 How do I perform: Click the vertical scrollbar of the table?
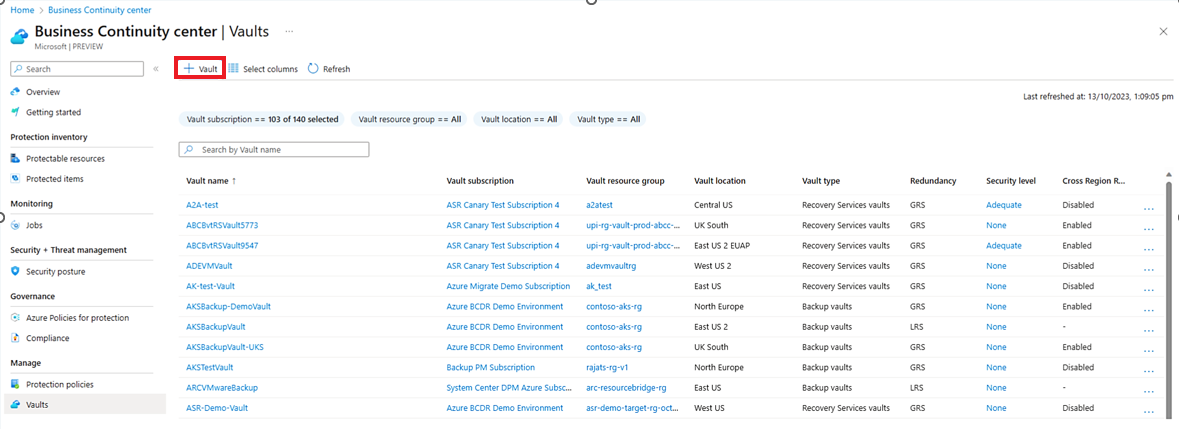1168,301
